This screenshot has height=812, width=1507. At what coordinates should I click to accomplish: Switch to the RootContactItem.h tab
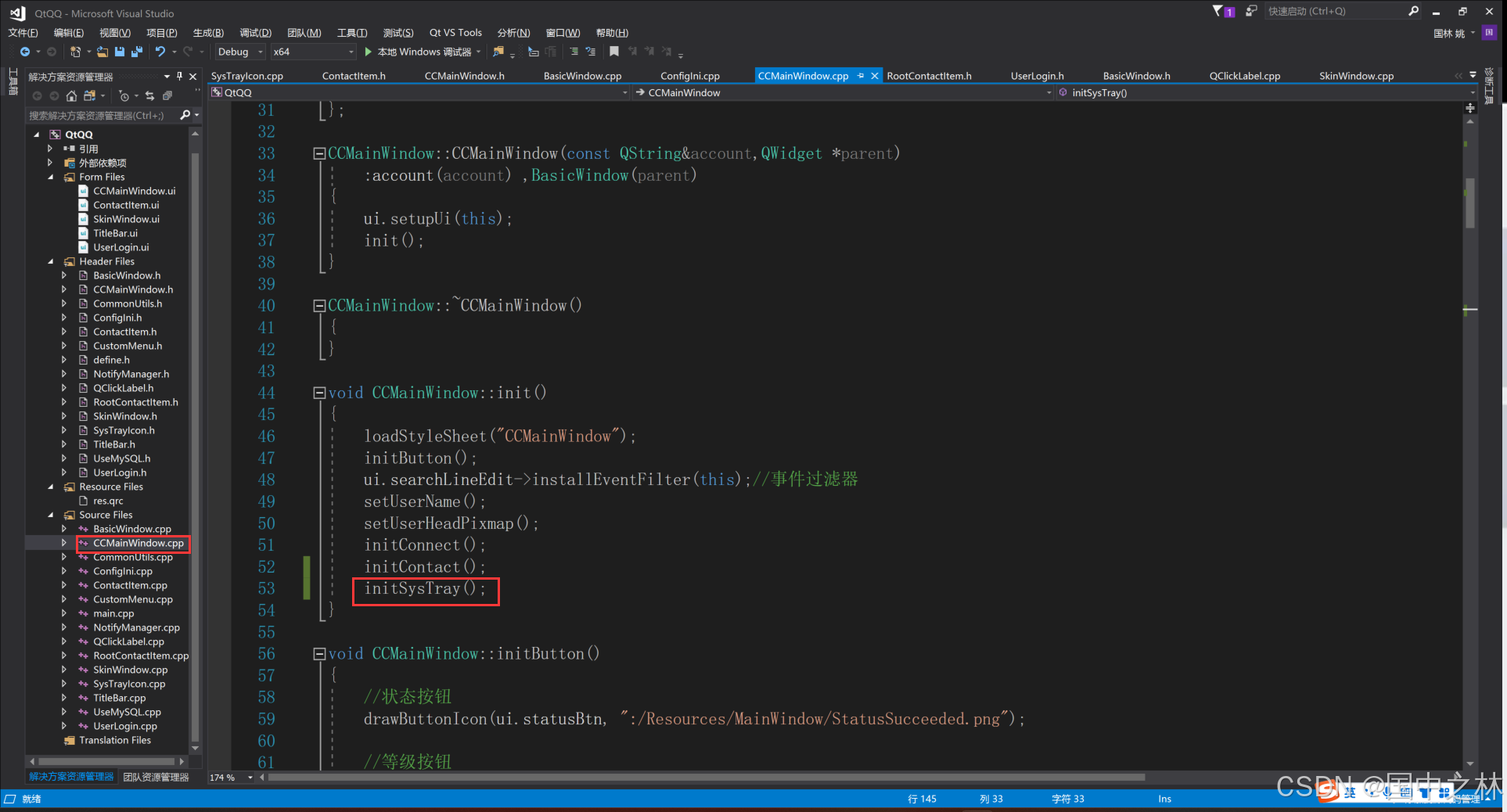tap(929, 76)
